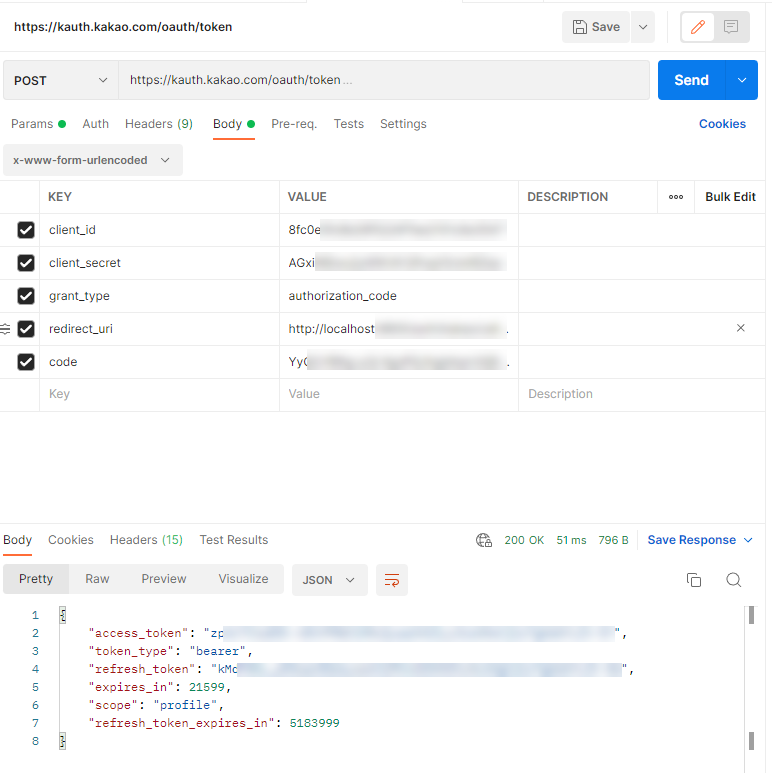The image size is (772, 773).
Task: Uncheck the redirect_uri row checkbox
Action: pyautogui.click(x=26, y=329)
